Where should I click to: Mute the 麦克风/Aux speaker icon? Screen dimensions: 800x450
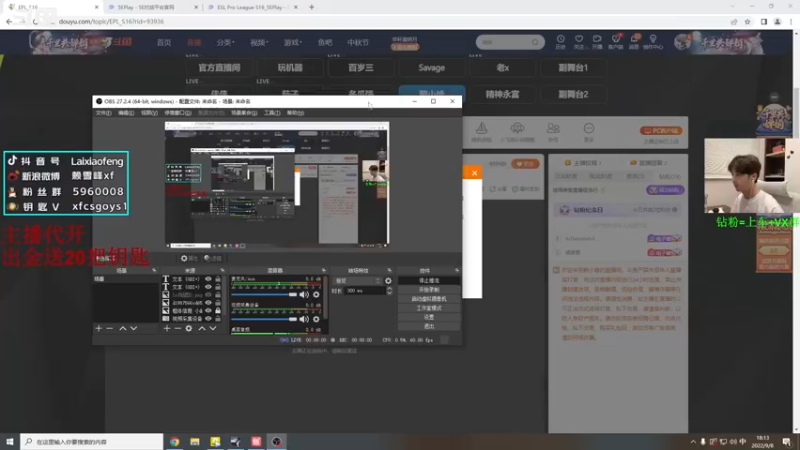point(304,294)
